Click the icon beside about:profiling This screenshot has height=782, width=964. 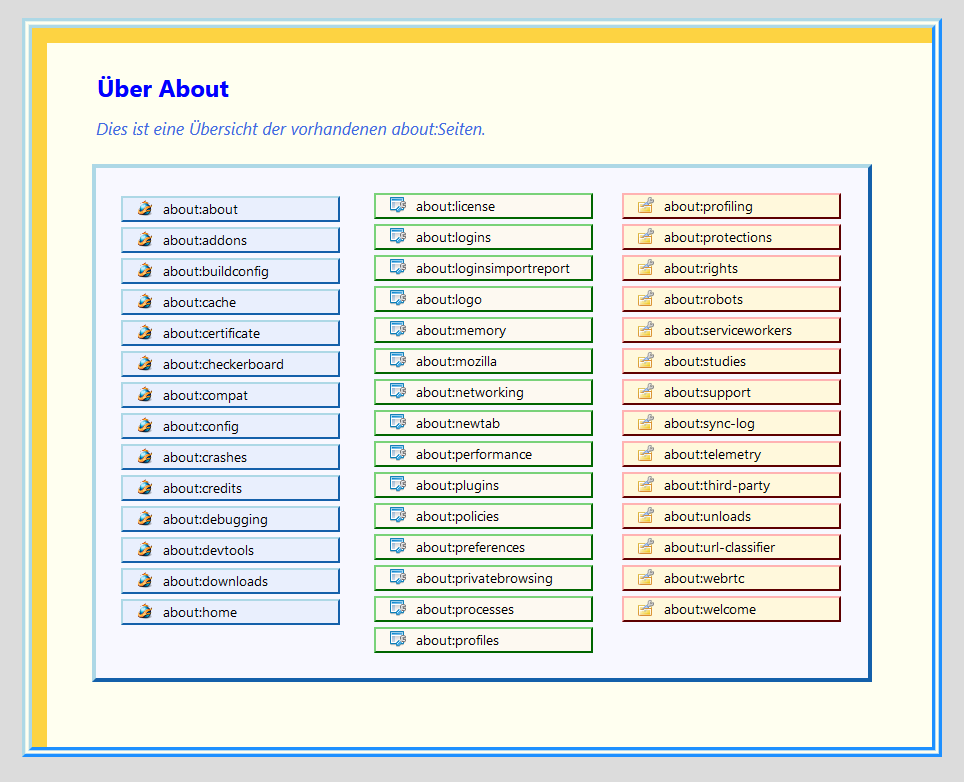[645, 206]
